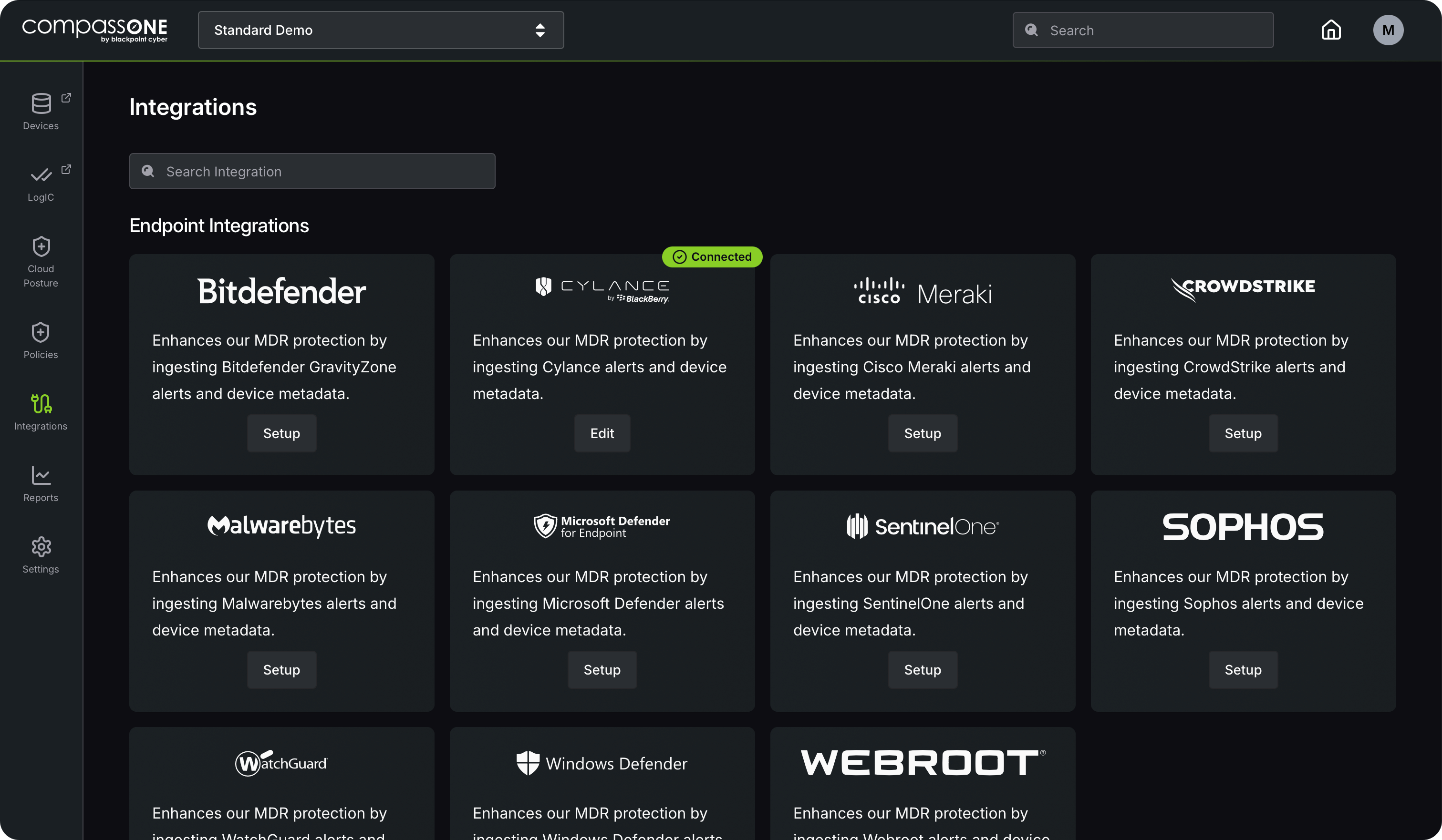The image size is (1442, 840).
Task: Click the Sophos logo
Action: pyautogui.click(x=1243, y=527)
